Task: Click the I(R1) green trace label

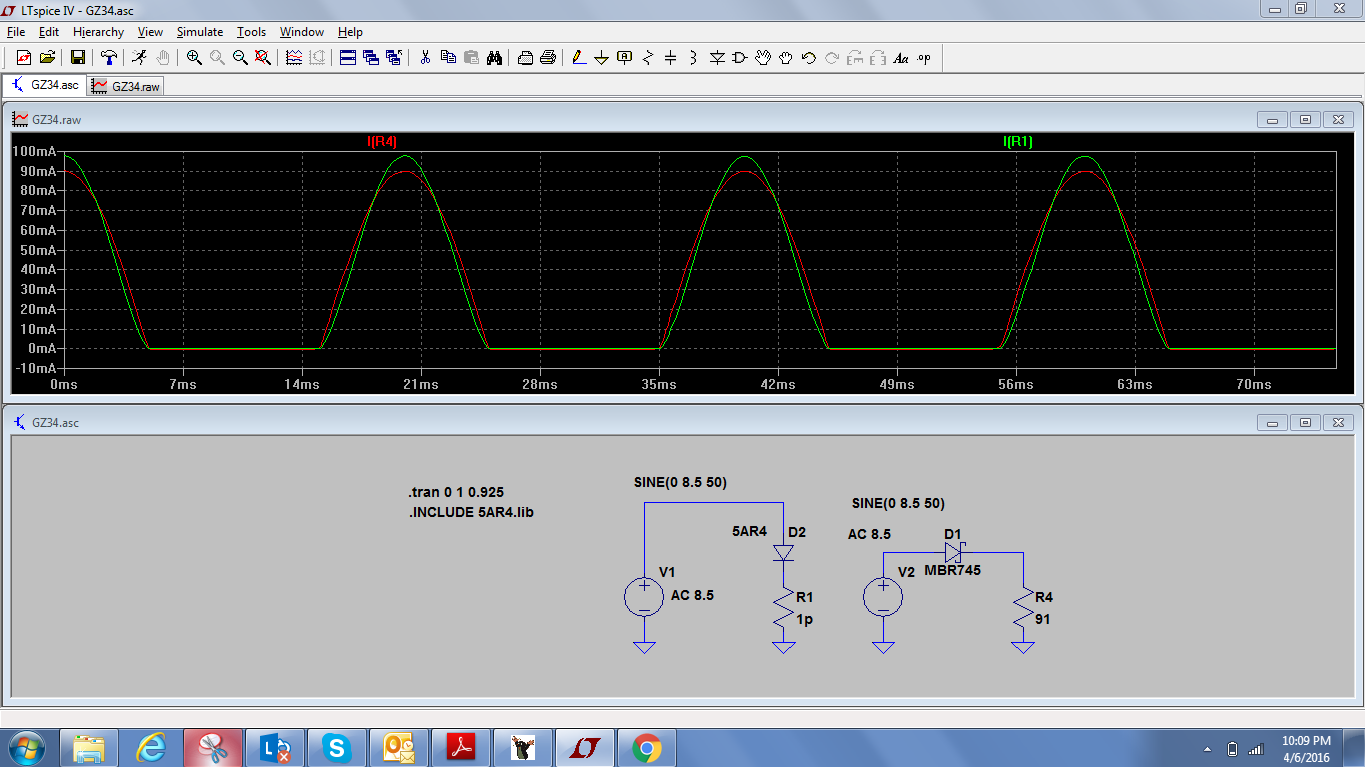Action: [1017, 142]
